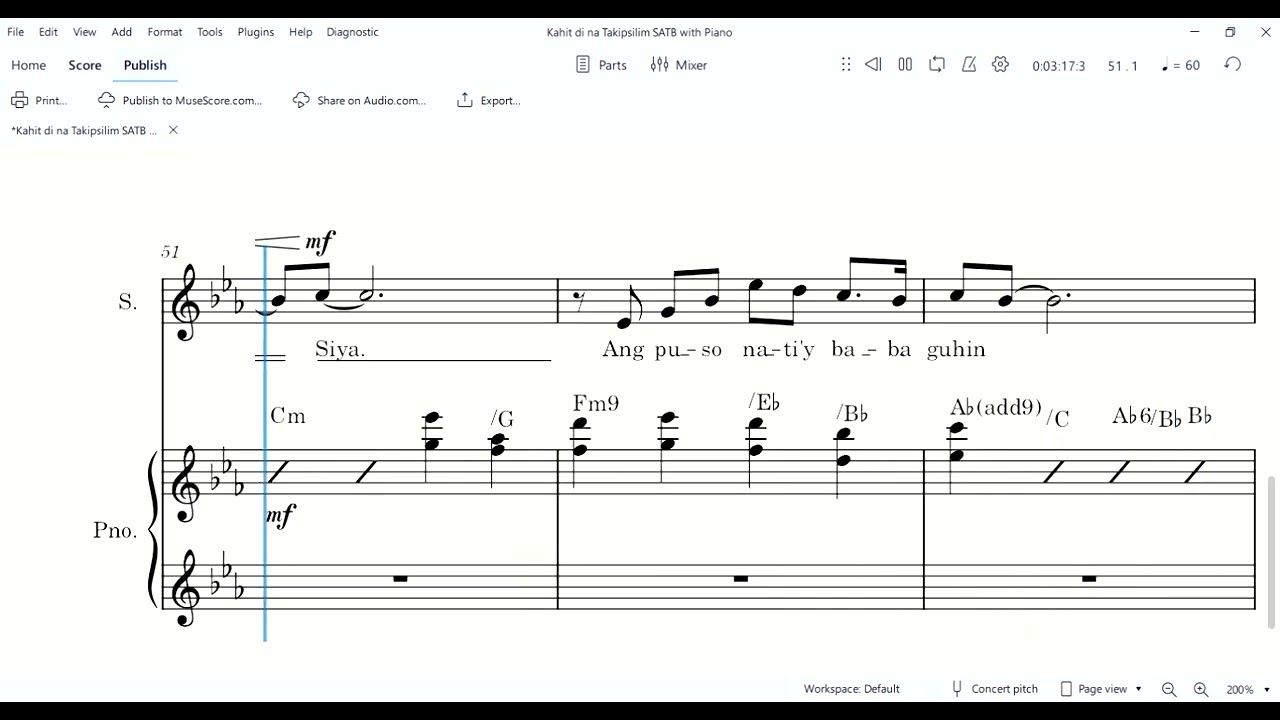Click the tempo quarter note = 60
Screen dimensions: 1280x720
point(1181,65)
